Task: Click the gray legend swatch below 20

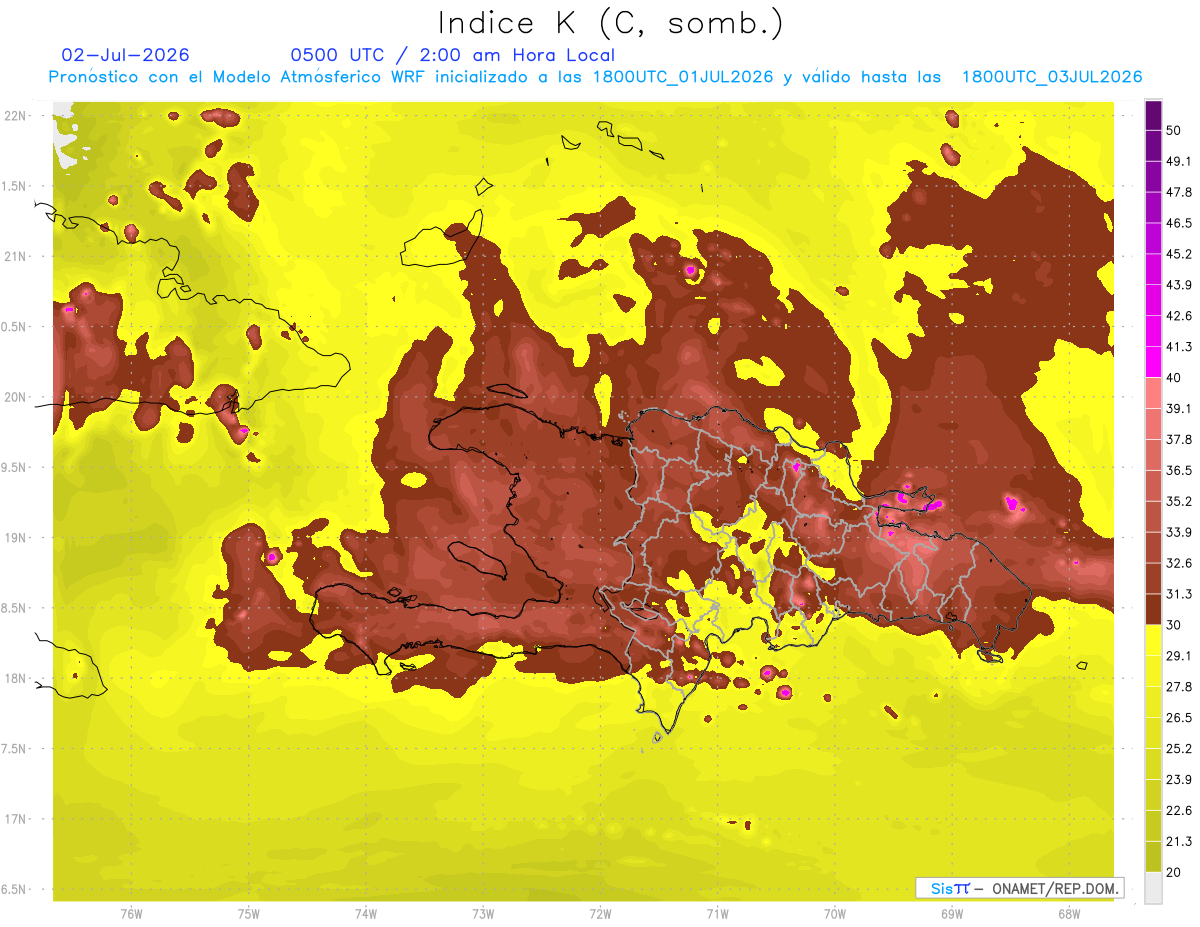Action: point(1154,888)
